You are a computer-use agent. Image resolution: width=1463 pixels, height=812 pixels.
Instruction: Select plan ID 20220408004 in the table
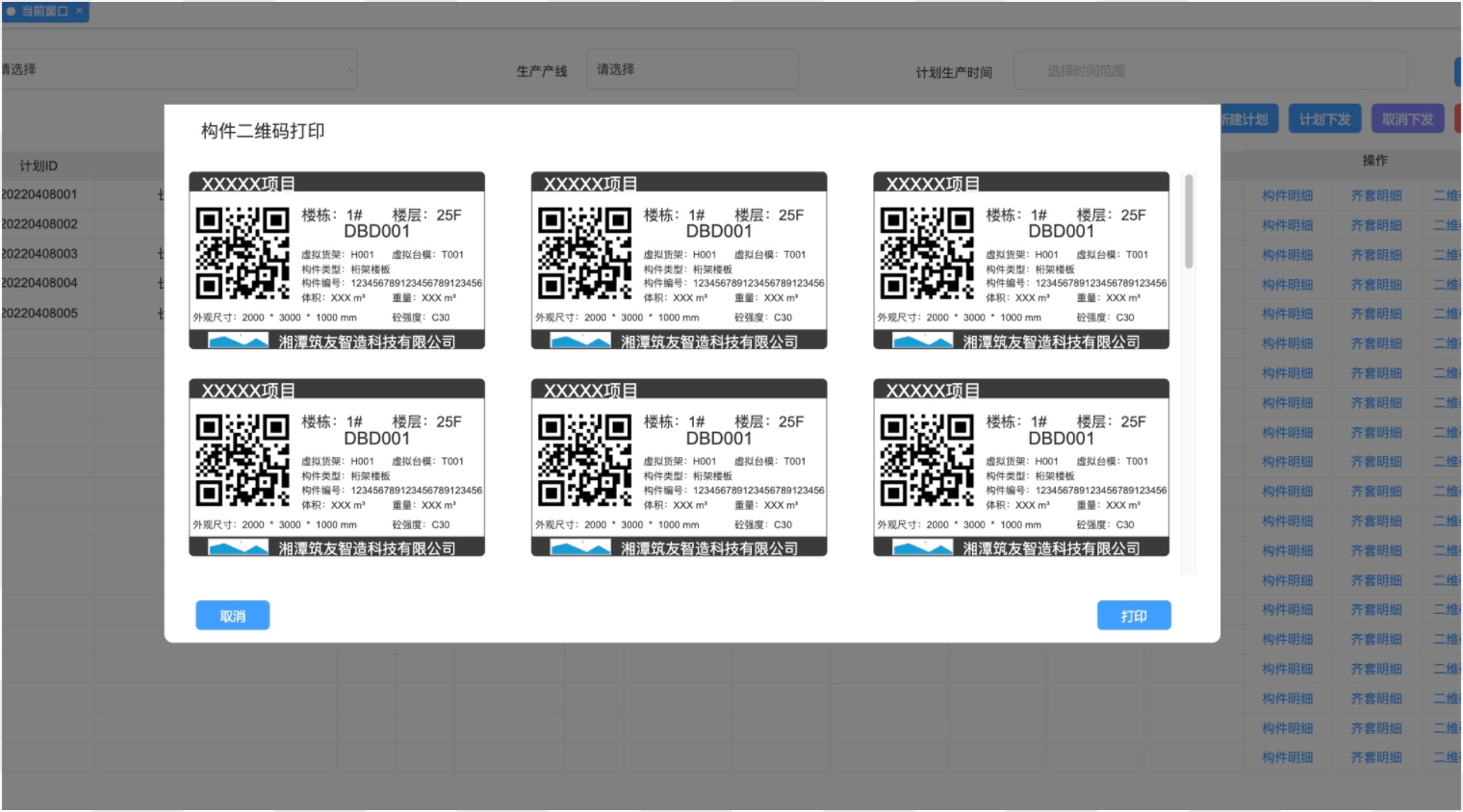[39, 283]
